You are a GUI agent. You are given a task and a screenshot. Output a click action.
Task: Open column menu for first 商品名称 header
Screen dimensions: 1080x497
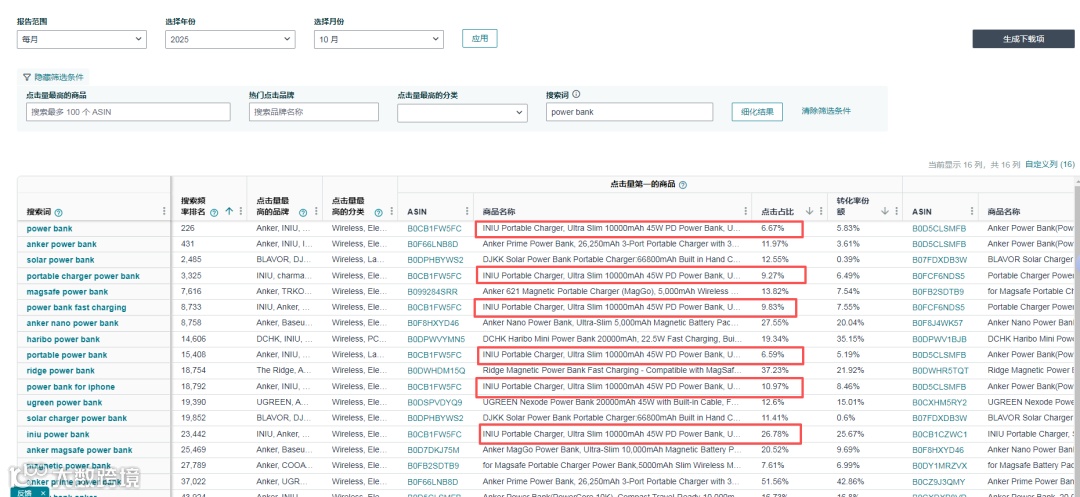[x=745, y=211]
